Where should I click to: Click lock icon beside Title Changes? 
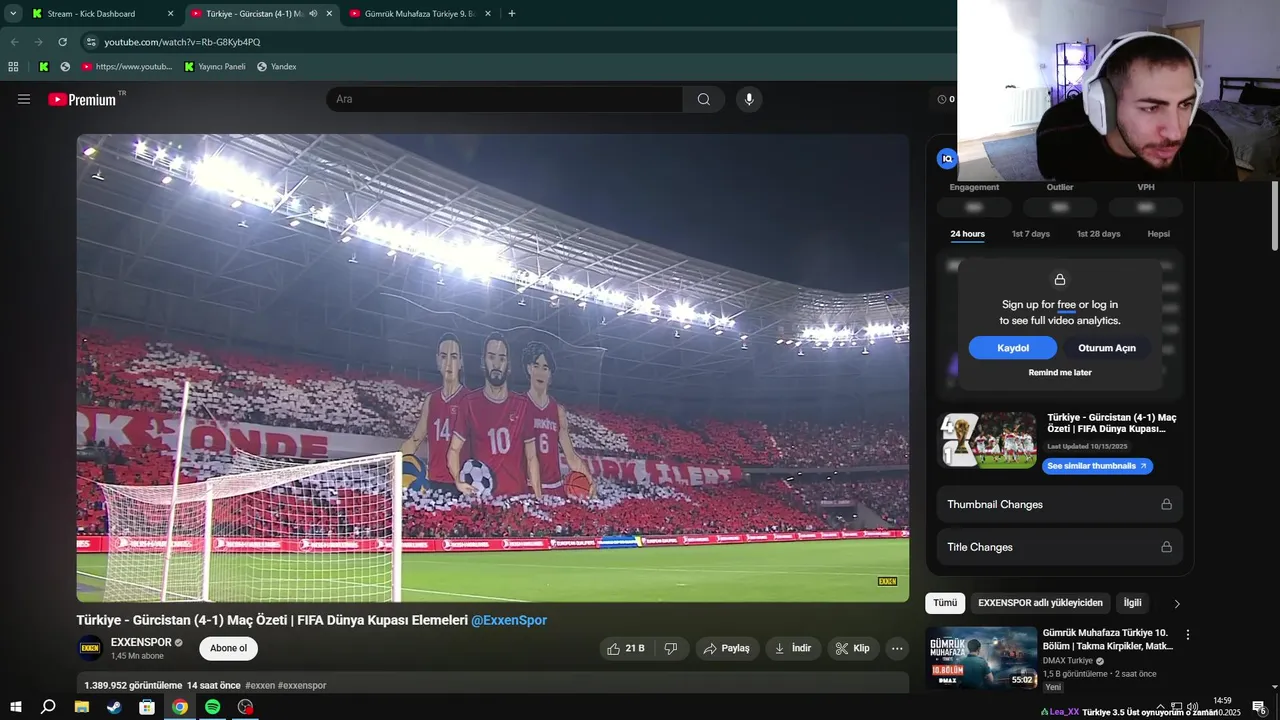pos(1166,547)
